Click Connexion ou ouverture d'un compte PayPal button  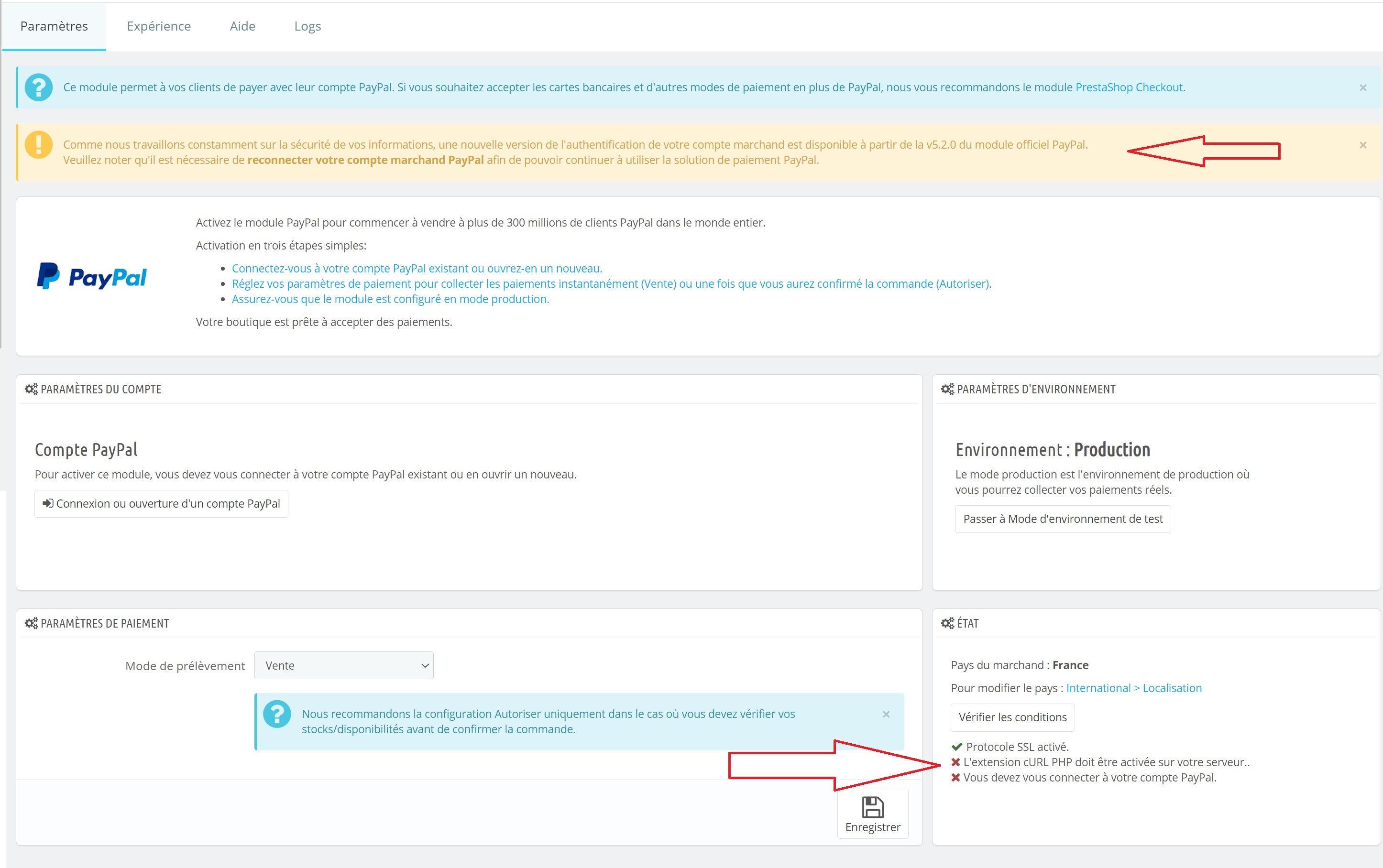(161, 503)
